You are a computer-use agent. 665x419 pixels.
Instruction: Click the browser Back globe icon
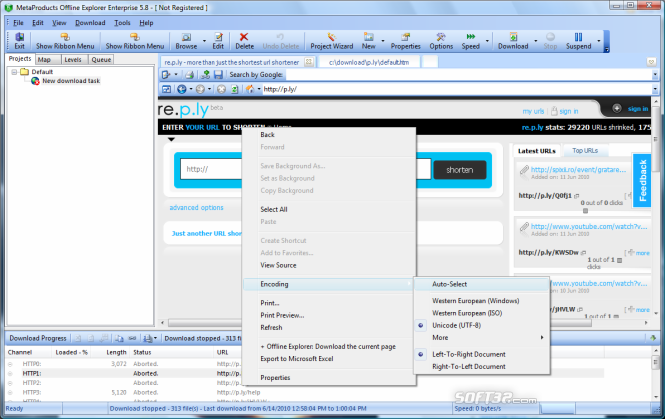pyautogui.click(x=182, y=89)
